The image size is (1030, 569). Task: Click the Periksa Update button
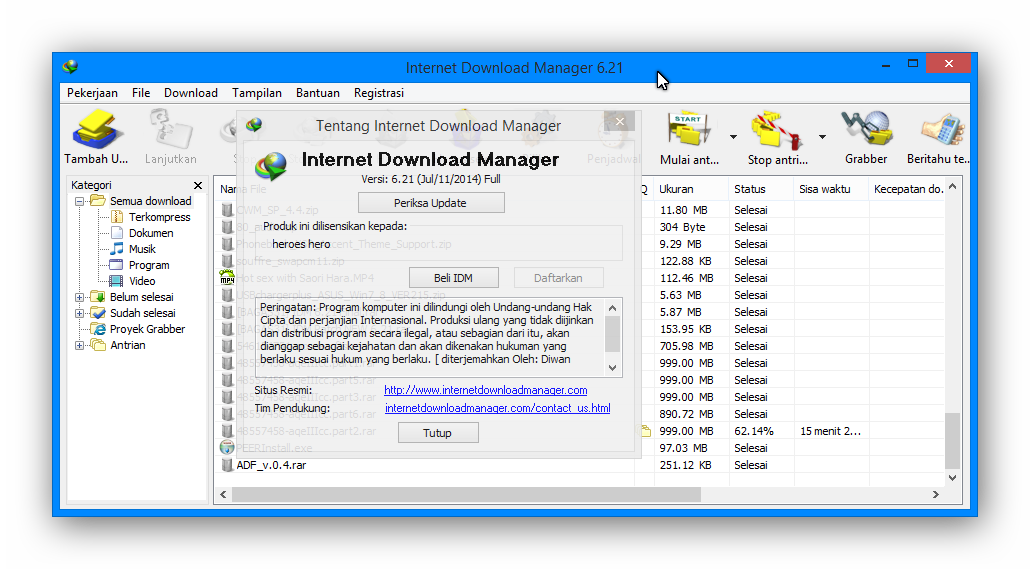(431, 203)
